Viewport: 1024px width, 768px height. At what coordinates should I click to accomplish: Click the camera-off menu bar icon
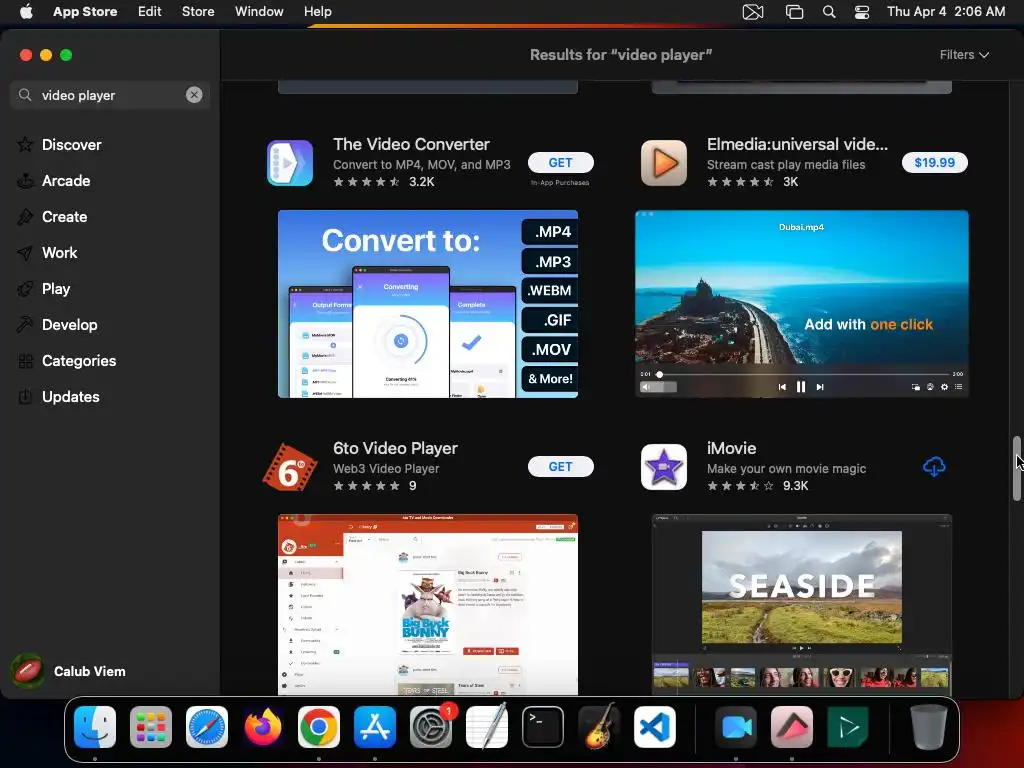coord(753,12)
